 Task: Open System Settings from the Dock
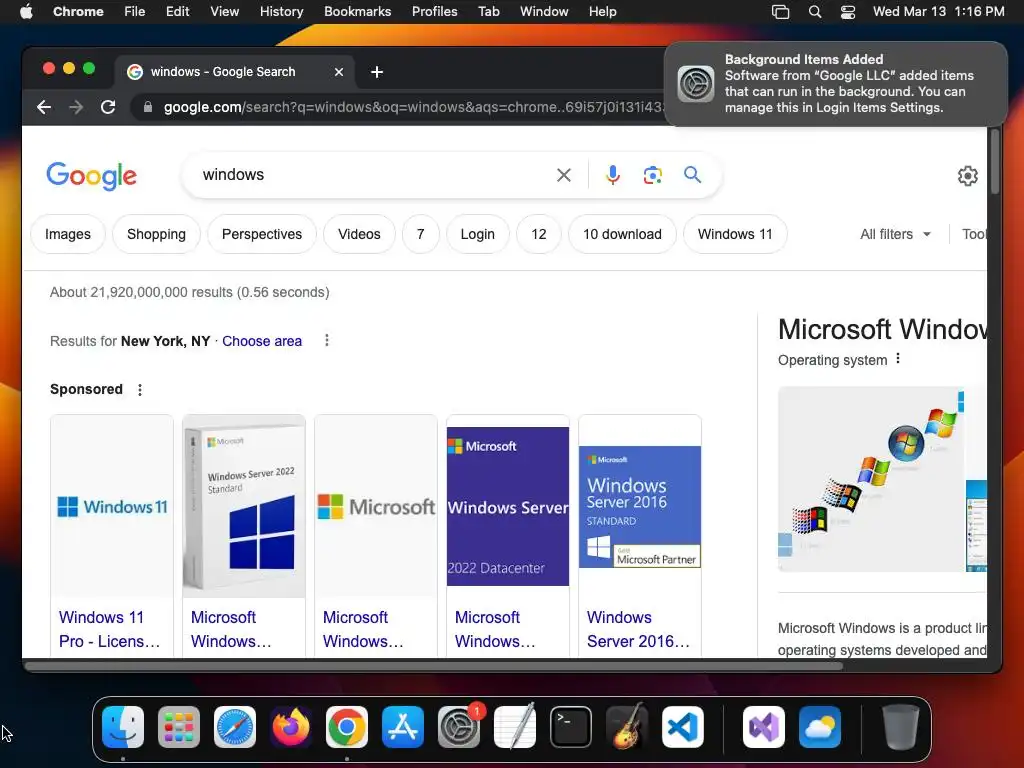pyautogui.click(x=459, y=727)
